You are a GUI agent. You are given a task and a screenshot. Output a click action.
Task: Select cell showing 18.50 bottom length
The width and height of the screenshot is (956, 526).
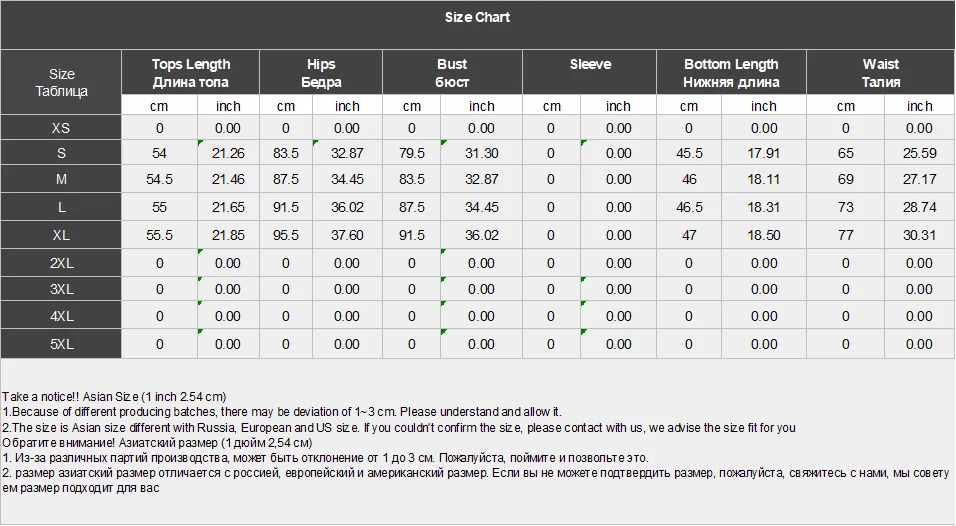click(764, 235)
